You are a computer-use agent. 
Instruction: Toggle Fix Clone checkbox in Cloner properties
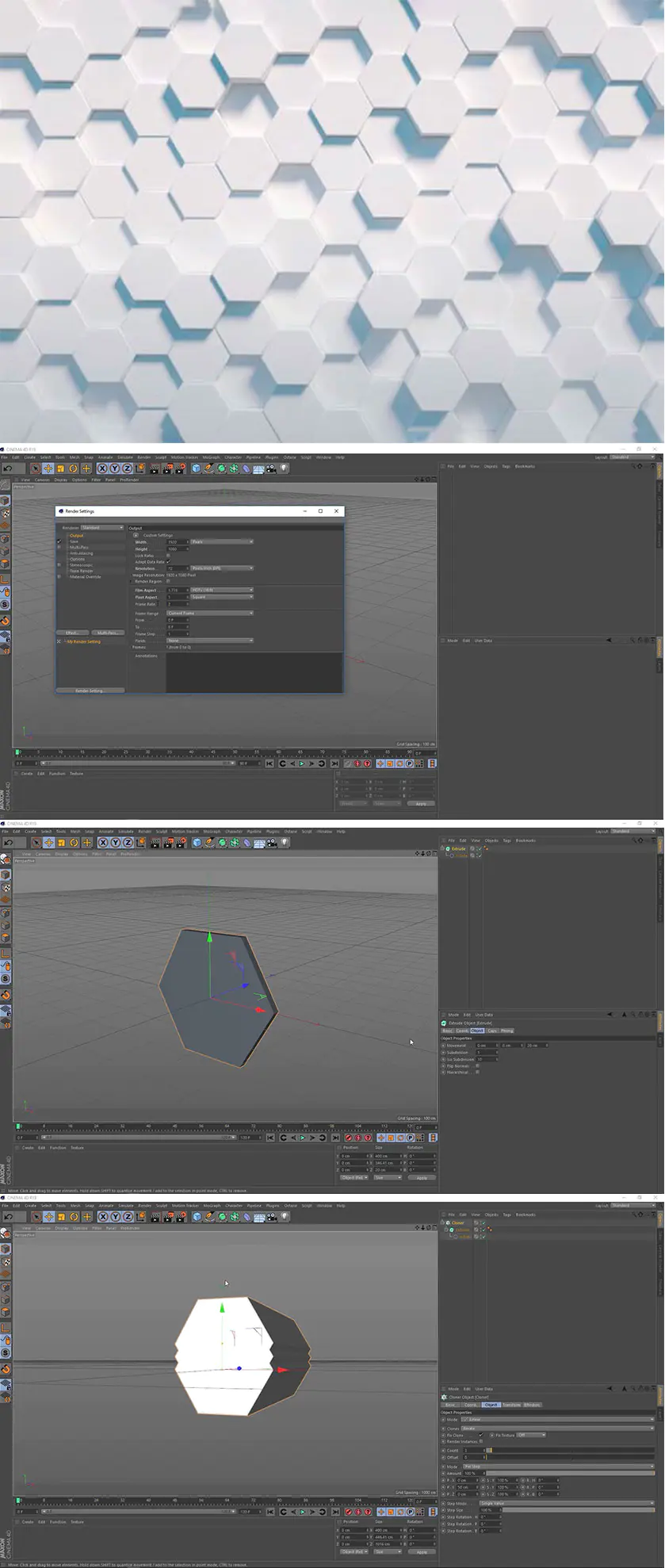pos(481,1435)
